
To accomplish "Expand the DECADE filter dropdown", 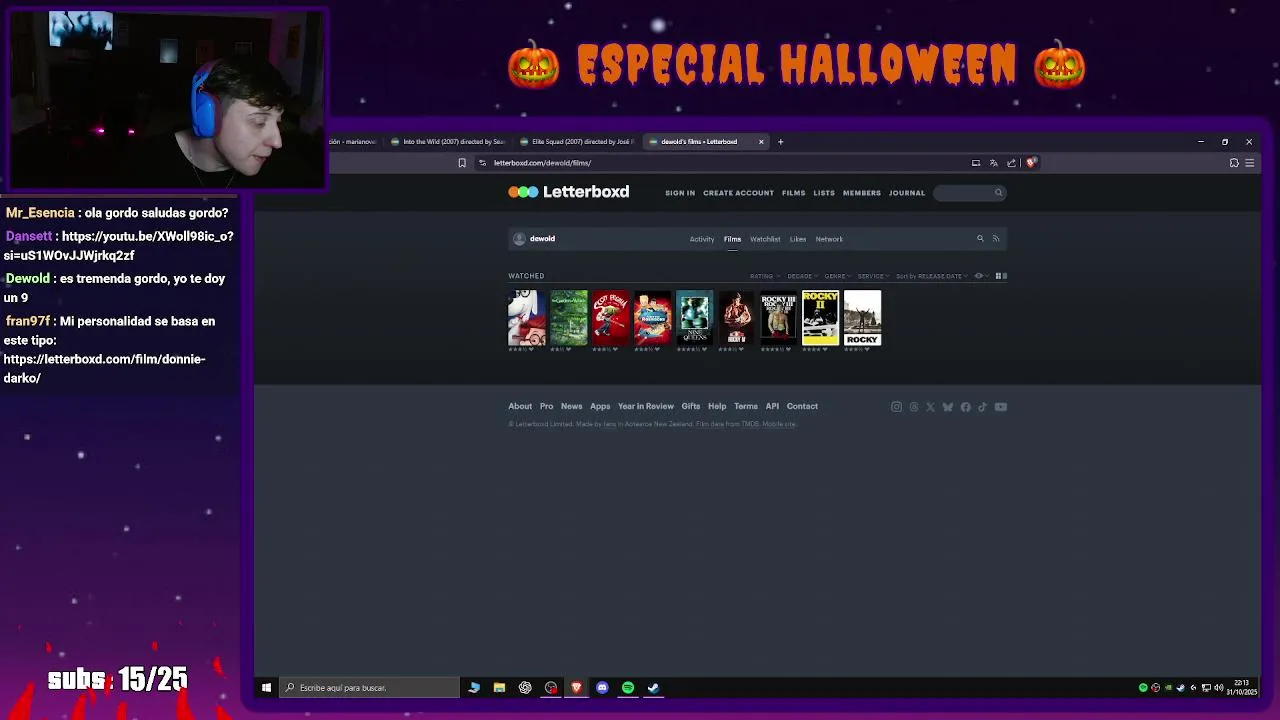I will [x=802, y=276].
